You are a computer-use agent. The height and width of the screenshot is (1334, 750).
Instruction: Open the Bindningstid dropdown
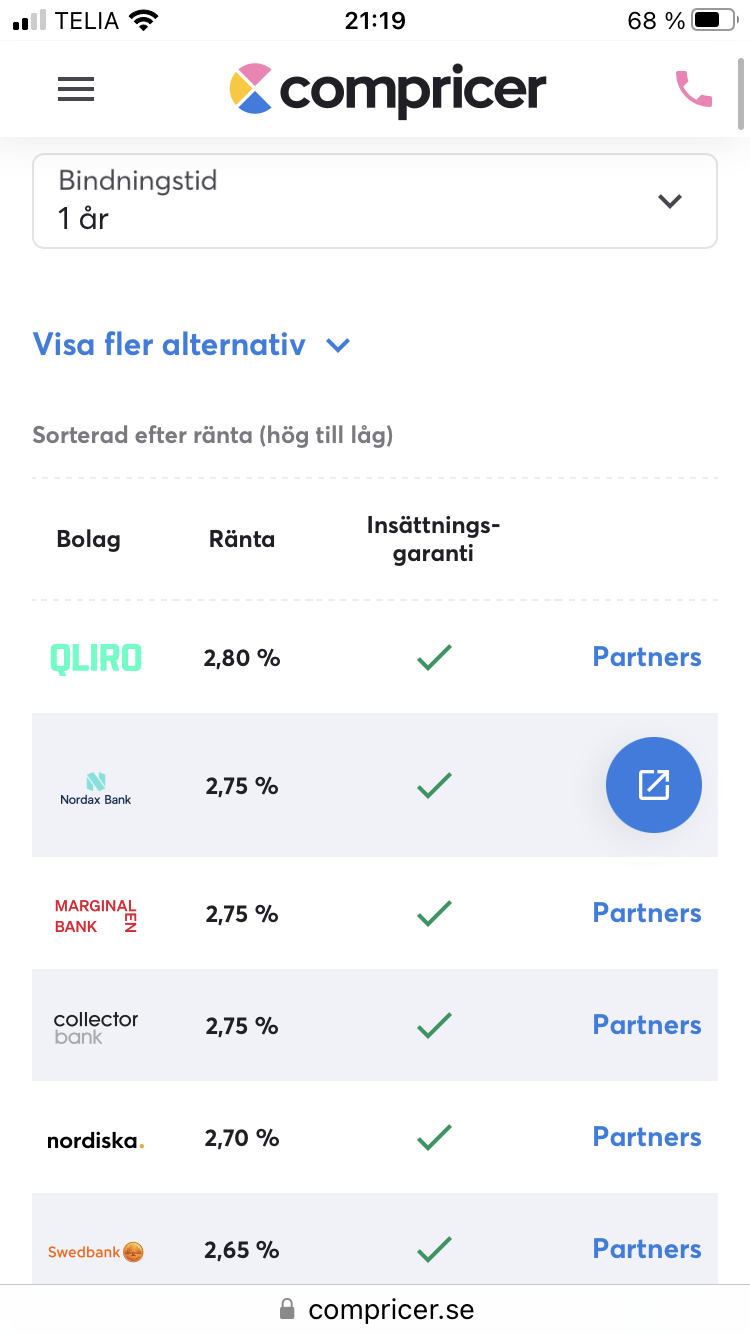(375, 201)
